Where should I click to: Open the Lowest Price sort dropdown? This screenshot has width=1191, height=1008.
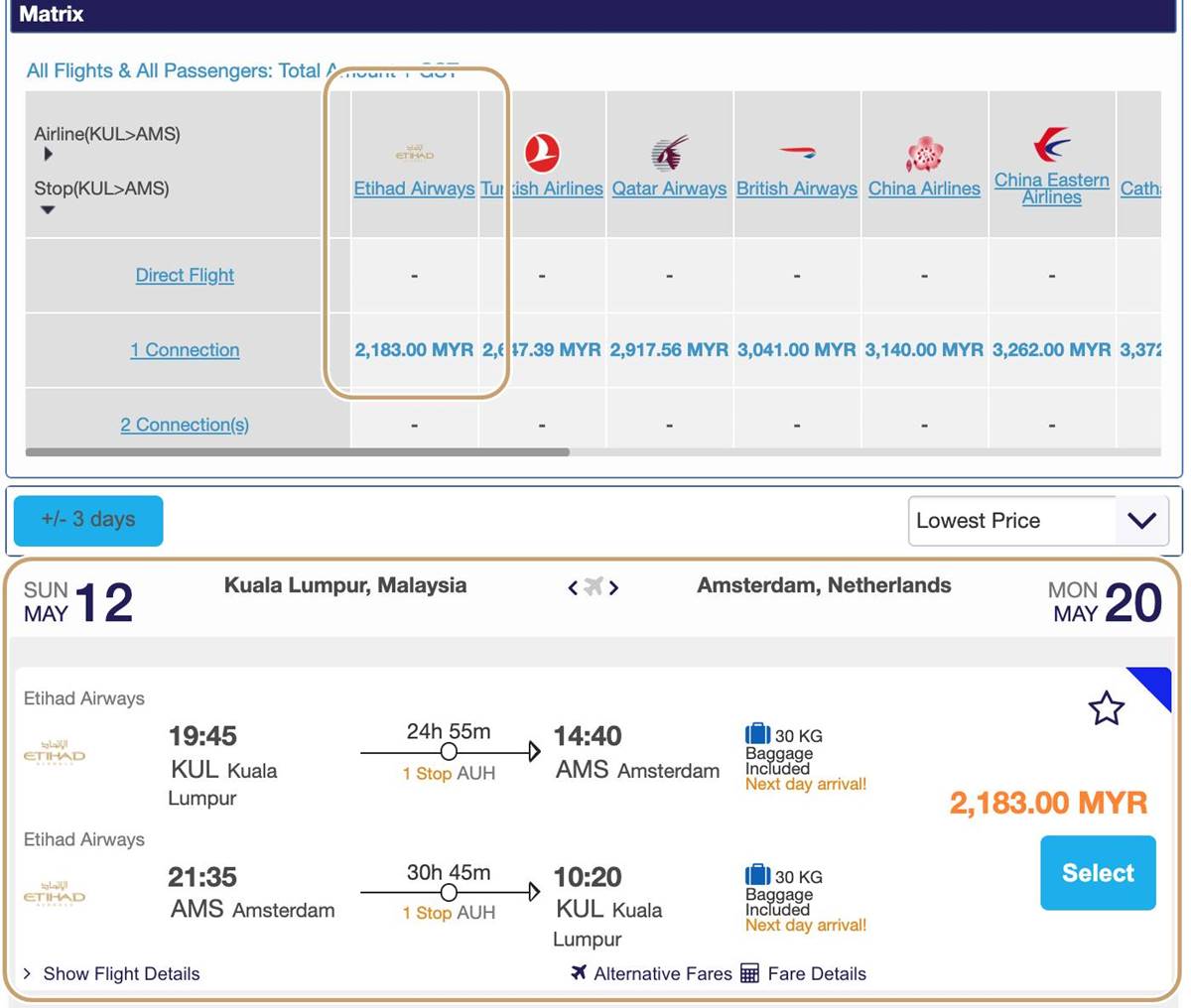tap(1040, 521)
